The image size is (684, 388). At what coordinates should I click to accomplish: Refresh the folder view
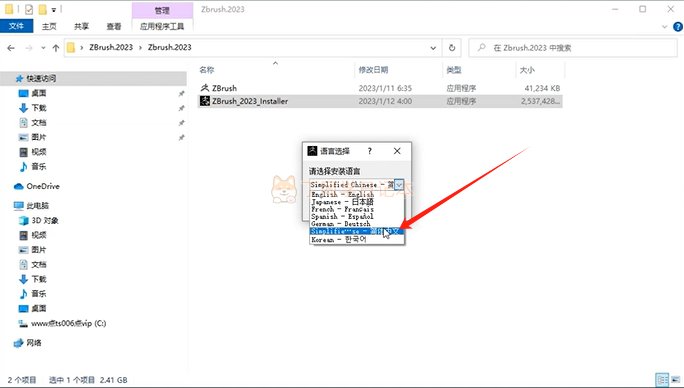[x=452, y=48]
